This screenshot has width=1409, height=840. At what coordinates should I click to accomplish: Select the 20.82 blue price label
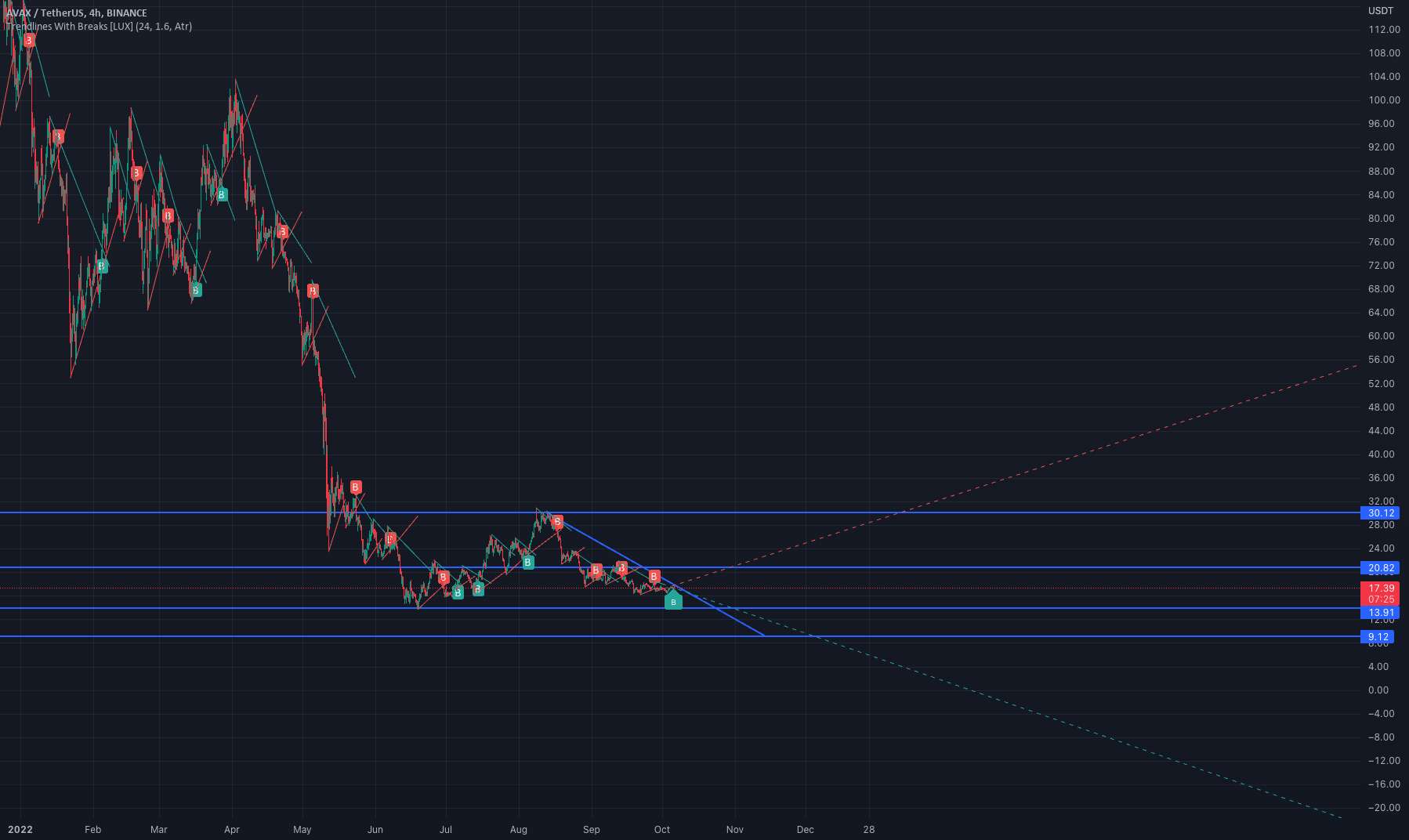point(1380,568)
